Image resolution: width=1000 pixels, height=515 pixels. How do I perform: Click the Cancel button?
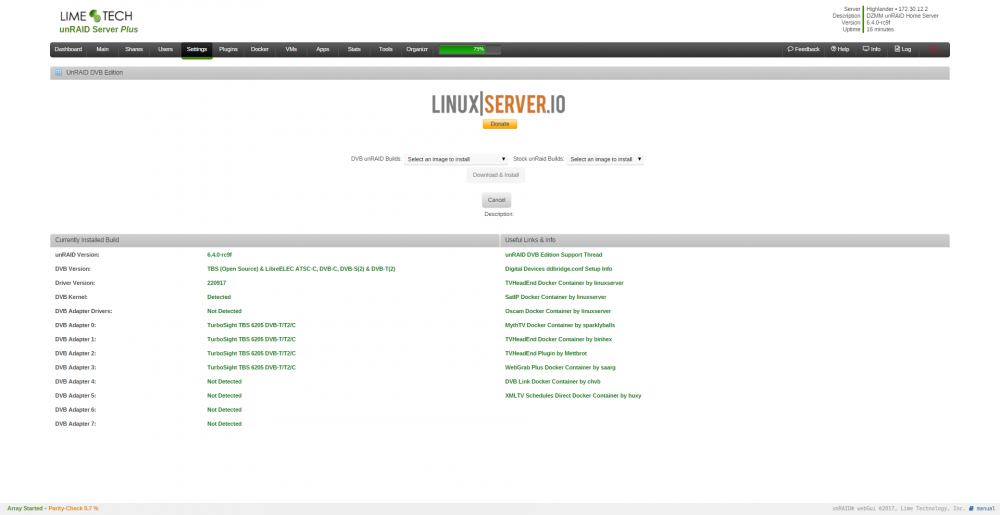(496, 200)
